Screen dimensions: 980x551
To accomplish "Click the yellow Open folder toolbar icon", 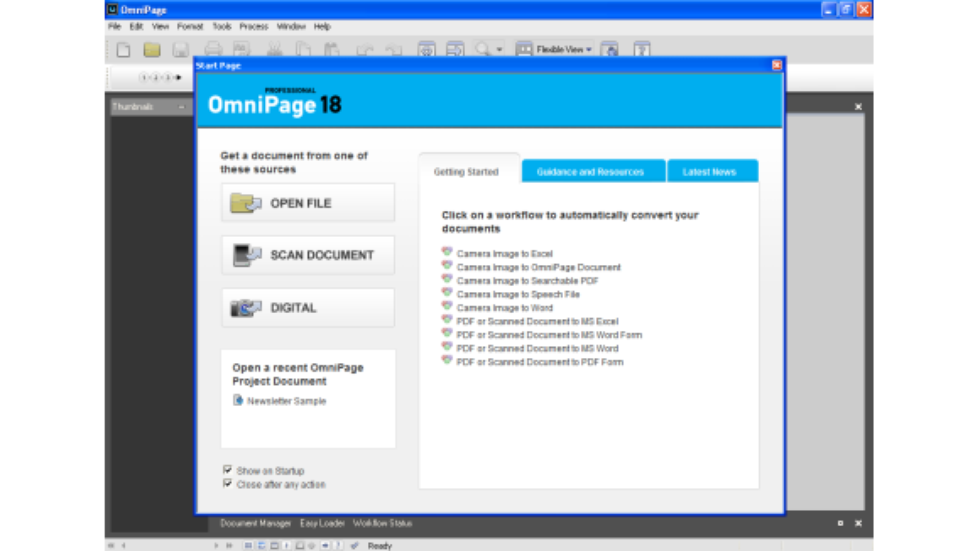I will click(152, 49).
